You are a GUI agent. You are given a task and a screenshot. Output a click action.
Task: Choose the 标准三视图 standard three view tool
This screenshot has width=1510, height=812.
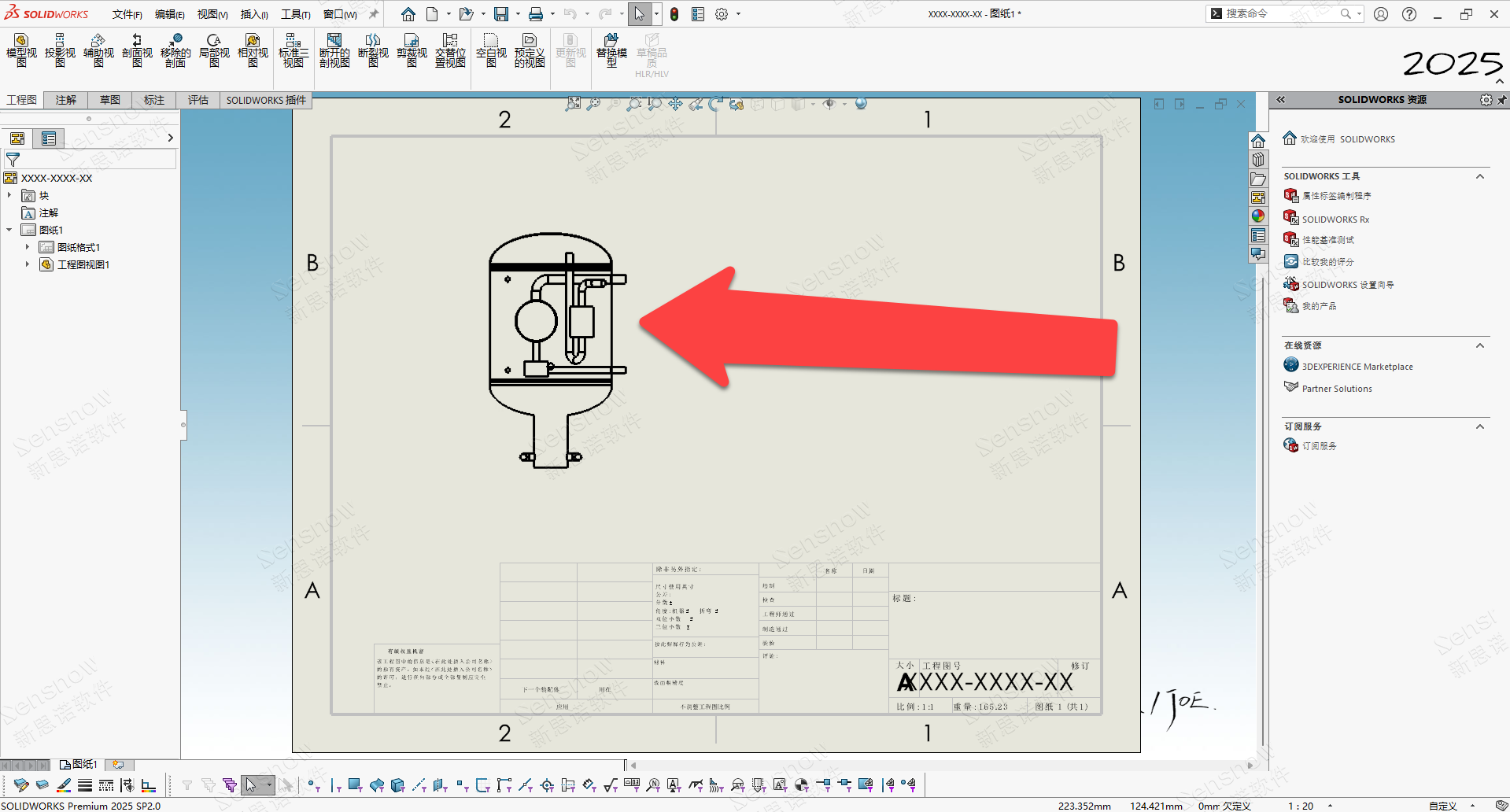coord(293,50)
